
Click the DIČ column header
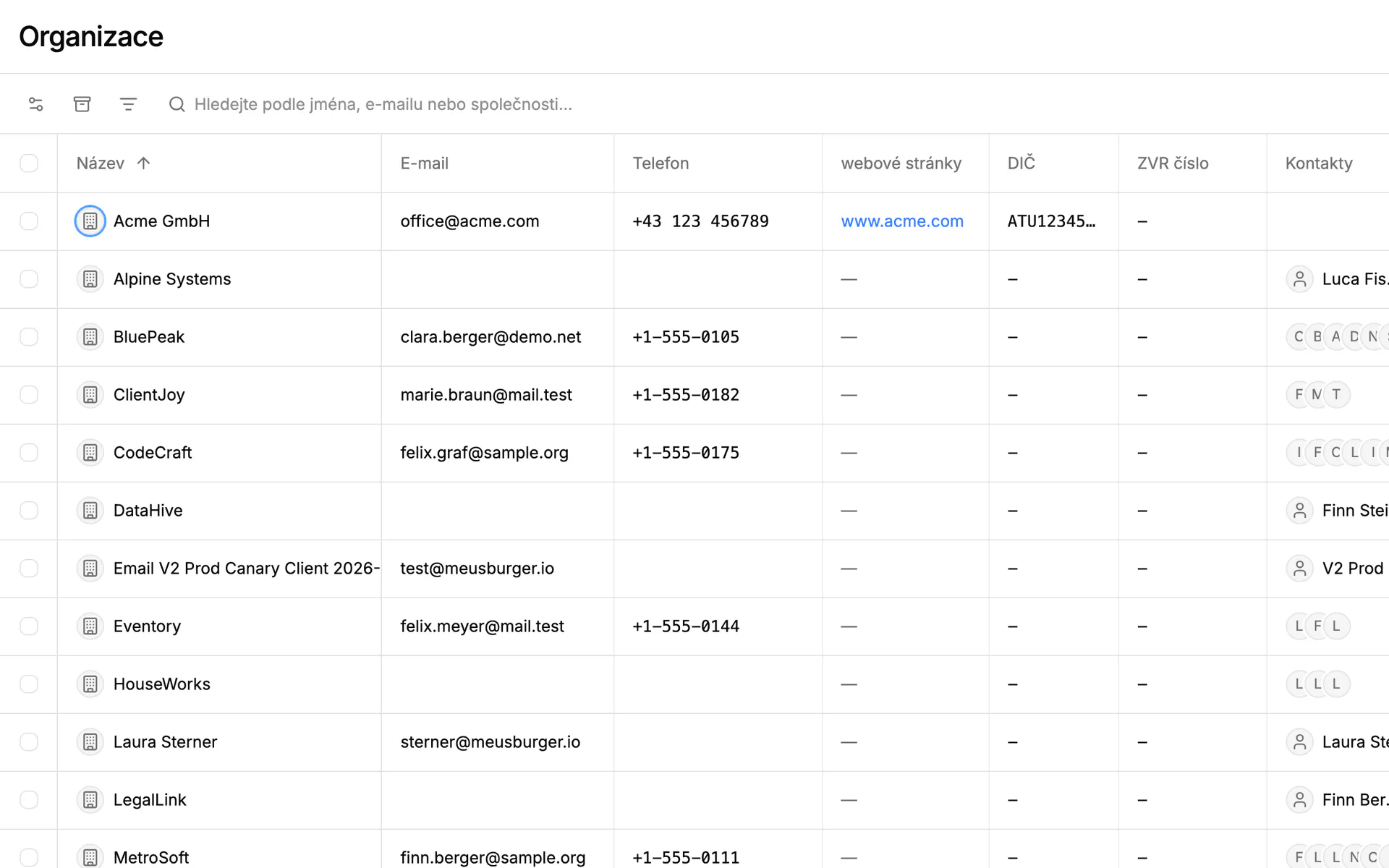[1021, 163]
